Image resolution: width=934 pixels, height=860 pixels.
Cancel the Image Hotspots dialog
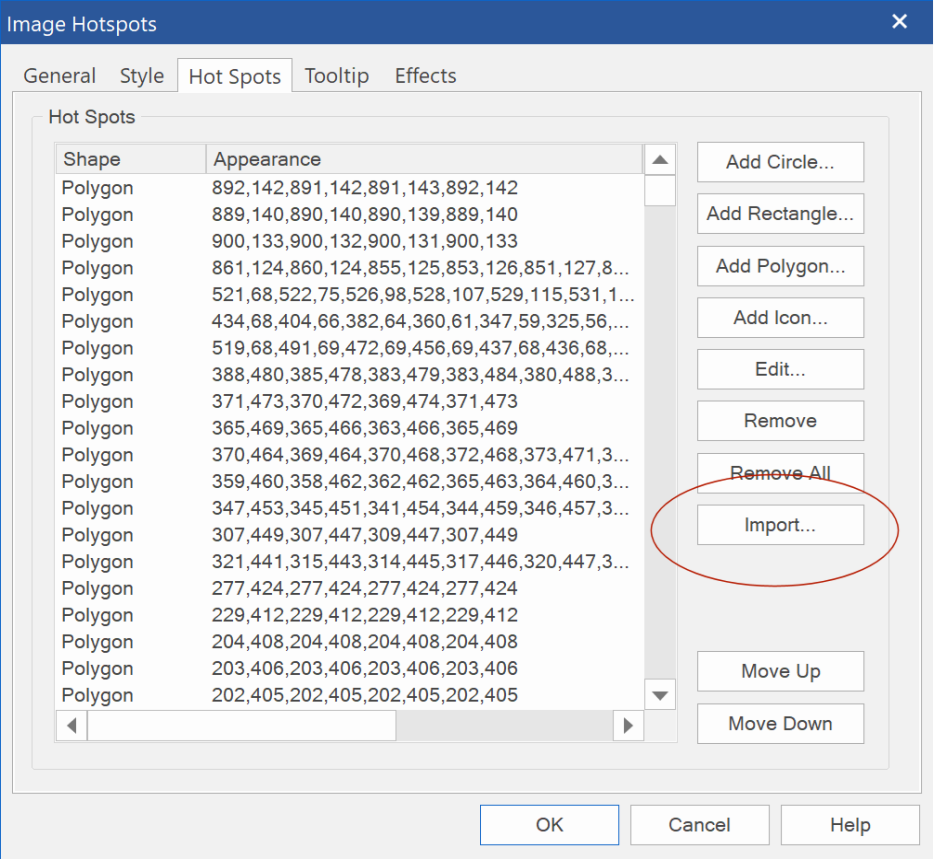coord(699,825)
